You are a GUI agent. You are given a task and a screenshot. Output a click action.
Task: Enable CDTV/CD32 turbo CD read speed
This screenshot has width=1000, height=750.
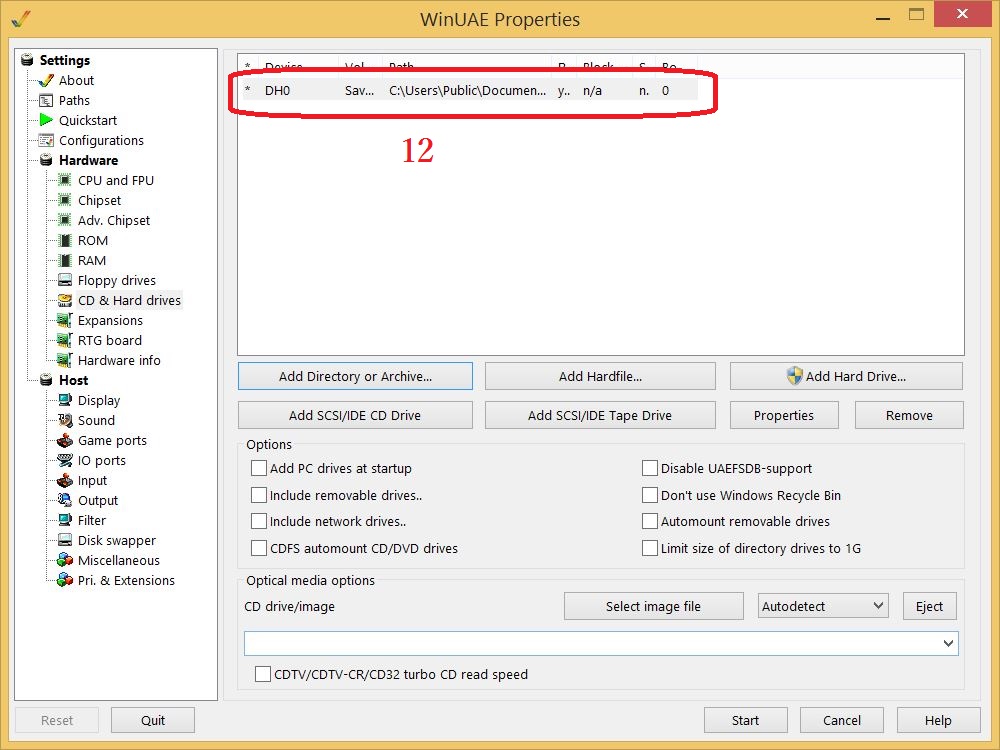tap(263, 674)
